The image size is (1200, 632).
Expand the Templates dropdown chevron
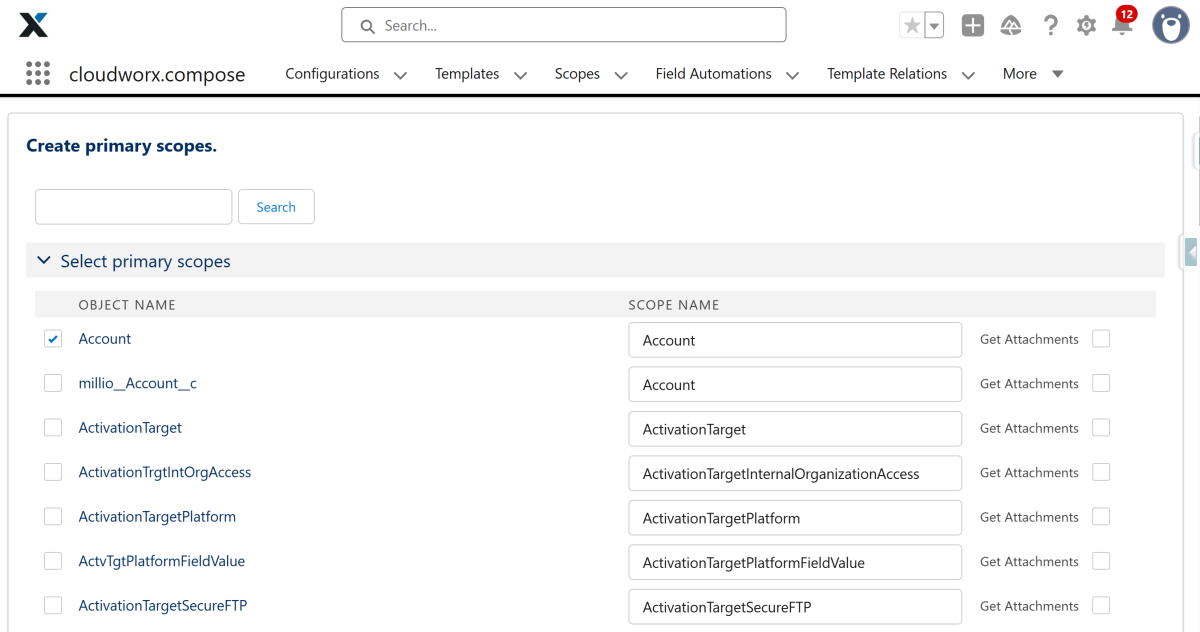click(x=520, y=75)
